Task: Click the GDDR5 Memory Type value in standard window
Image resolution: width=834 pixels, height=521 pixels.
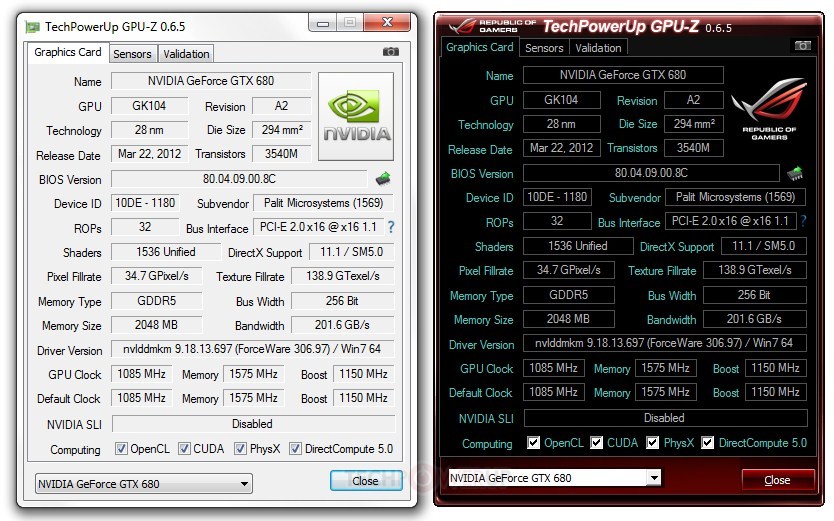Action: coord(157,301)
